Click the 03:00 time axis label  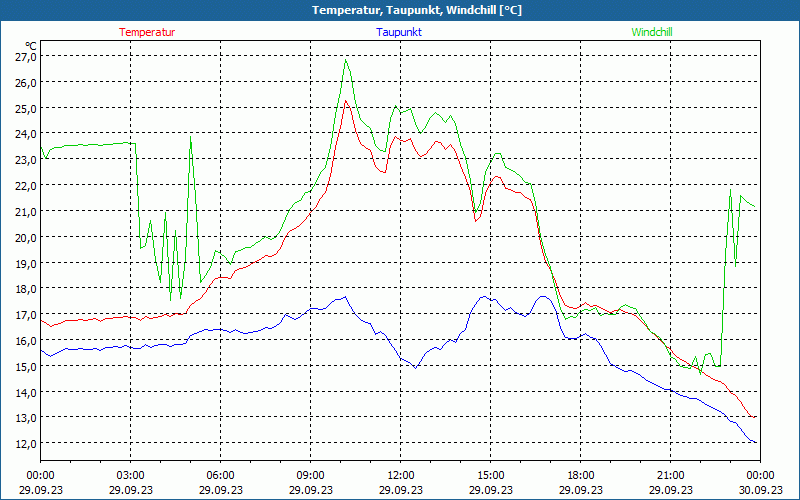pos(131,476)
